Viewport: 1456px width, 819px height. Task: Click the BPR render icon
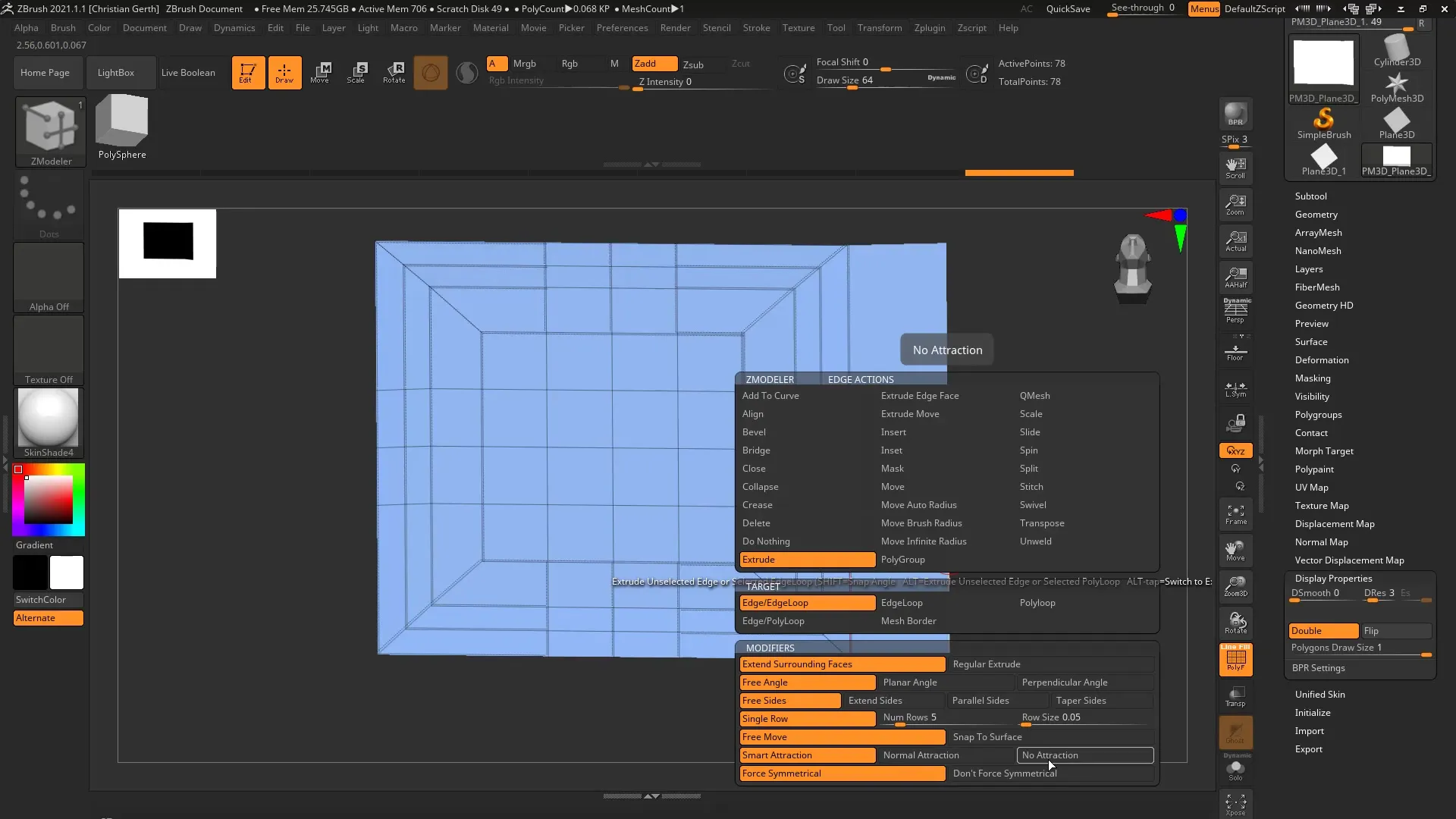coord(1235,115)
